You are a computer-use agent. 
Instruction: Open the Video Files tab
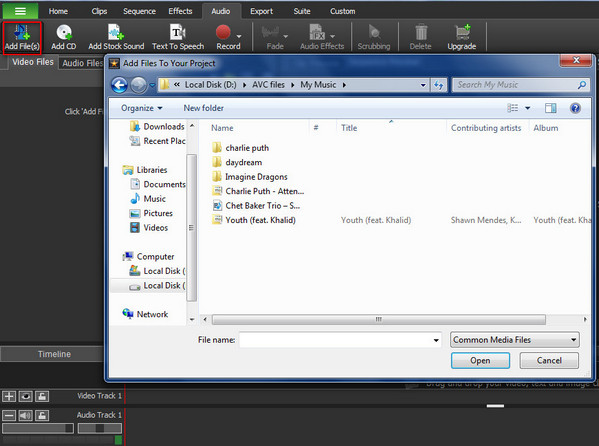click(x=33, y=62)
